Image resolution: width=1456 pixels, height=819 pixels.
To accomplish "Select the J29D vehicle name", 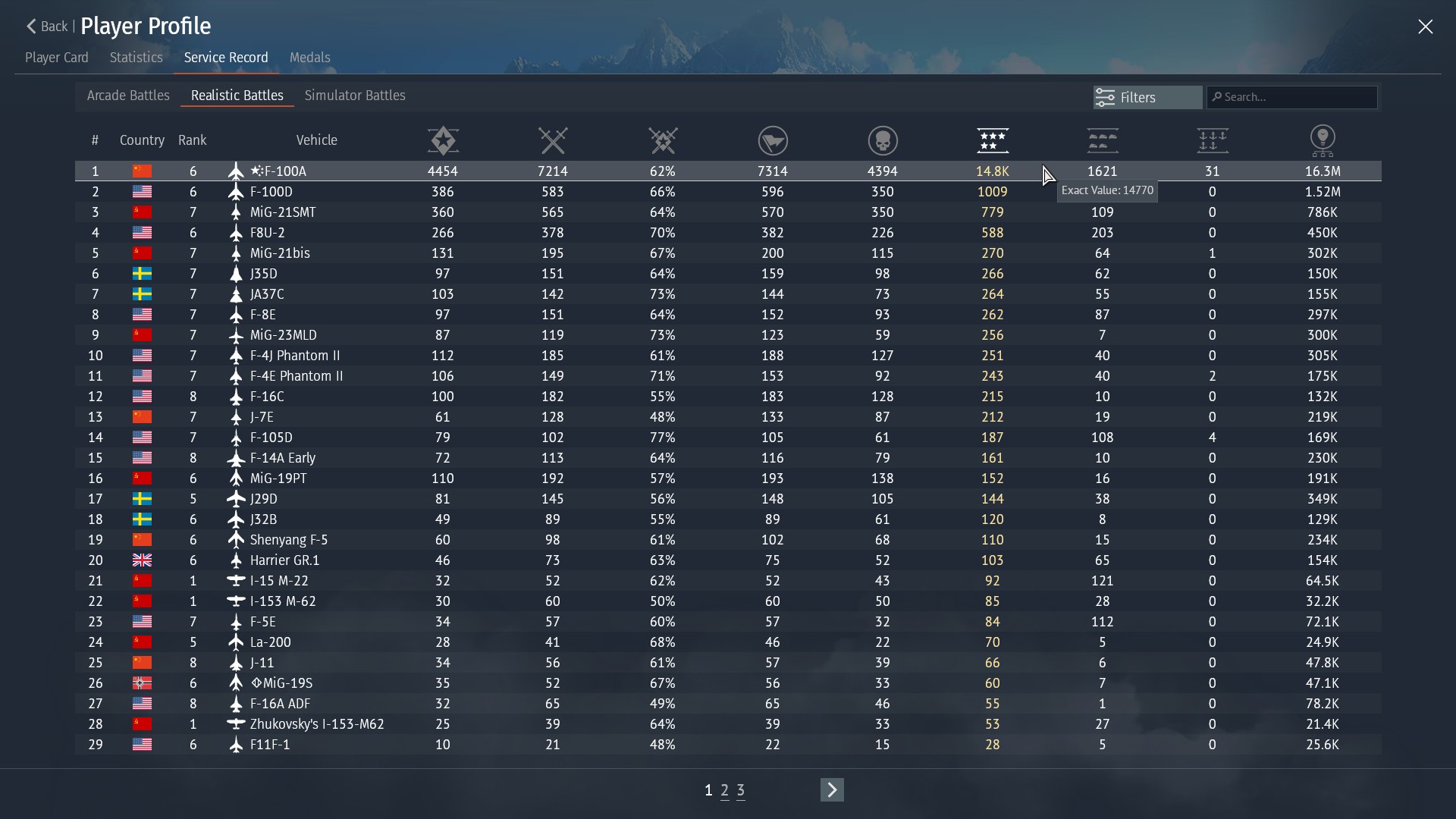I will point(264,499).
